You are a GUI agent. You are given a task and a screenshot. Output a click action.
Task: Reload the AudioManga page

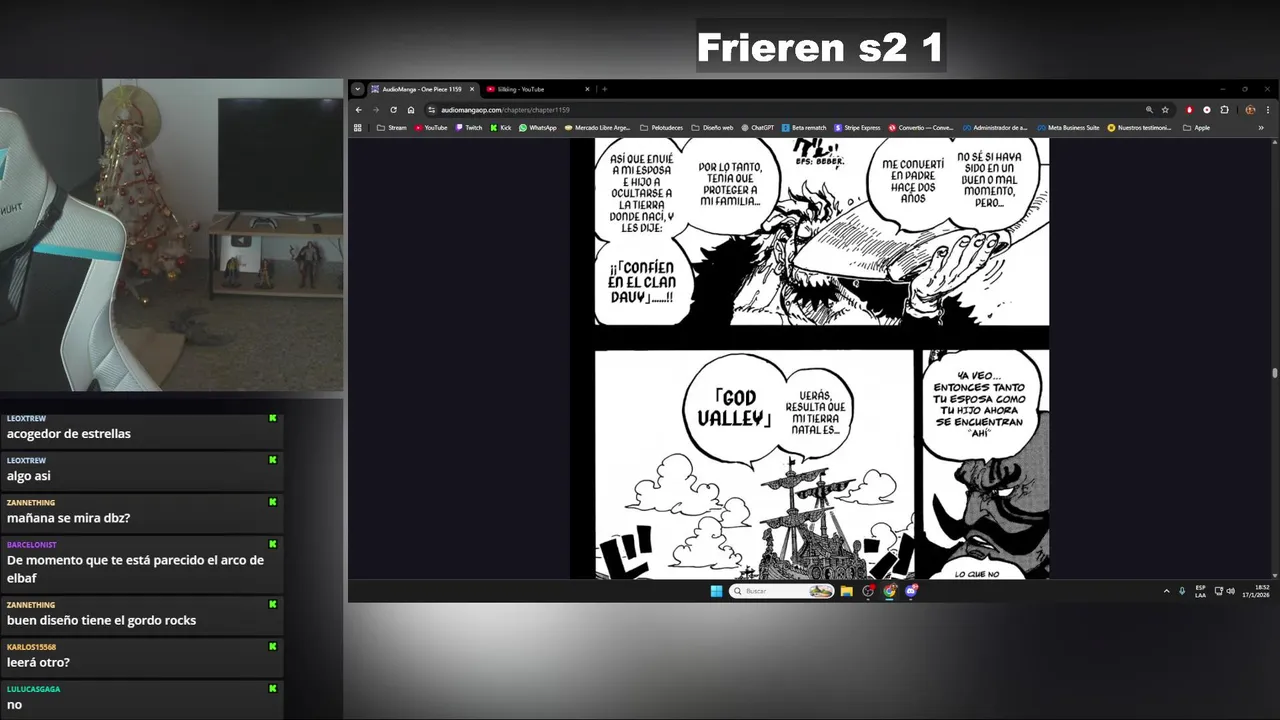tap(393, 110)
